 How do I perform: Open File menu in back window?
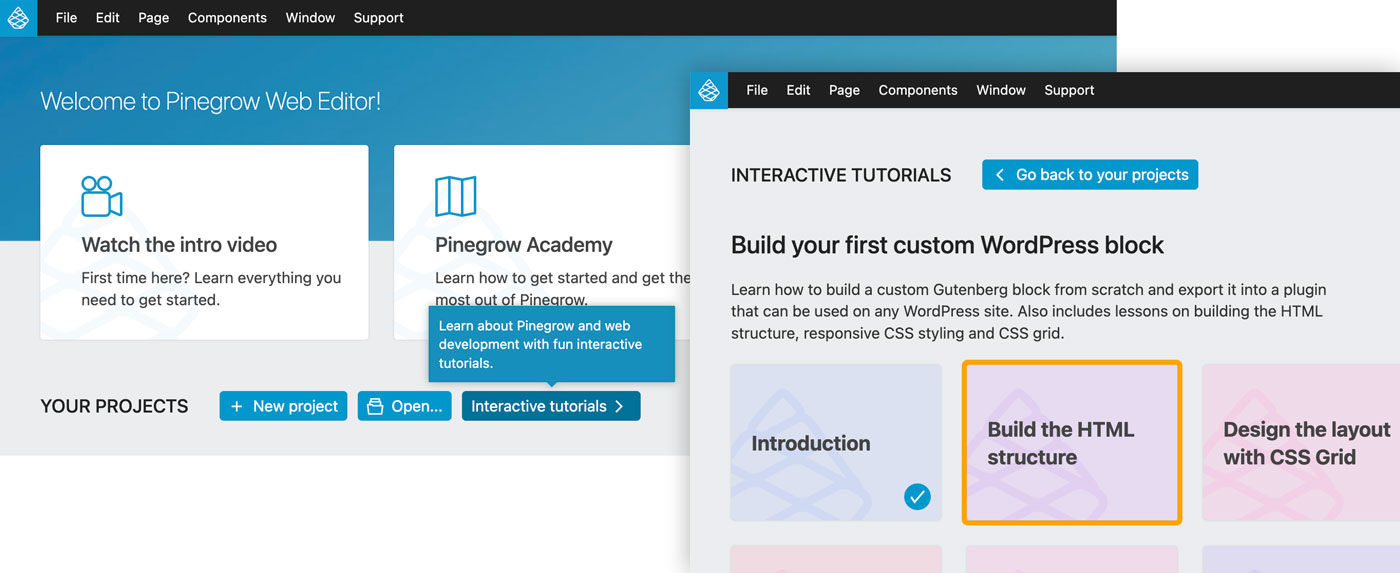pos(66,18)
